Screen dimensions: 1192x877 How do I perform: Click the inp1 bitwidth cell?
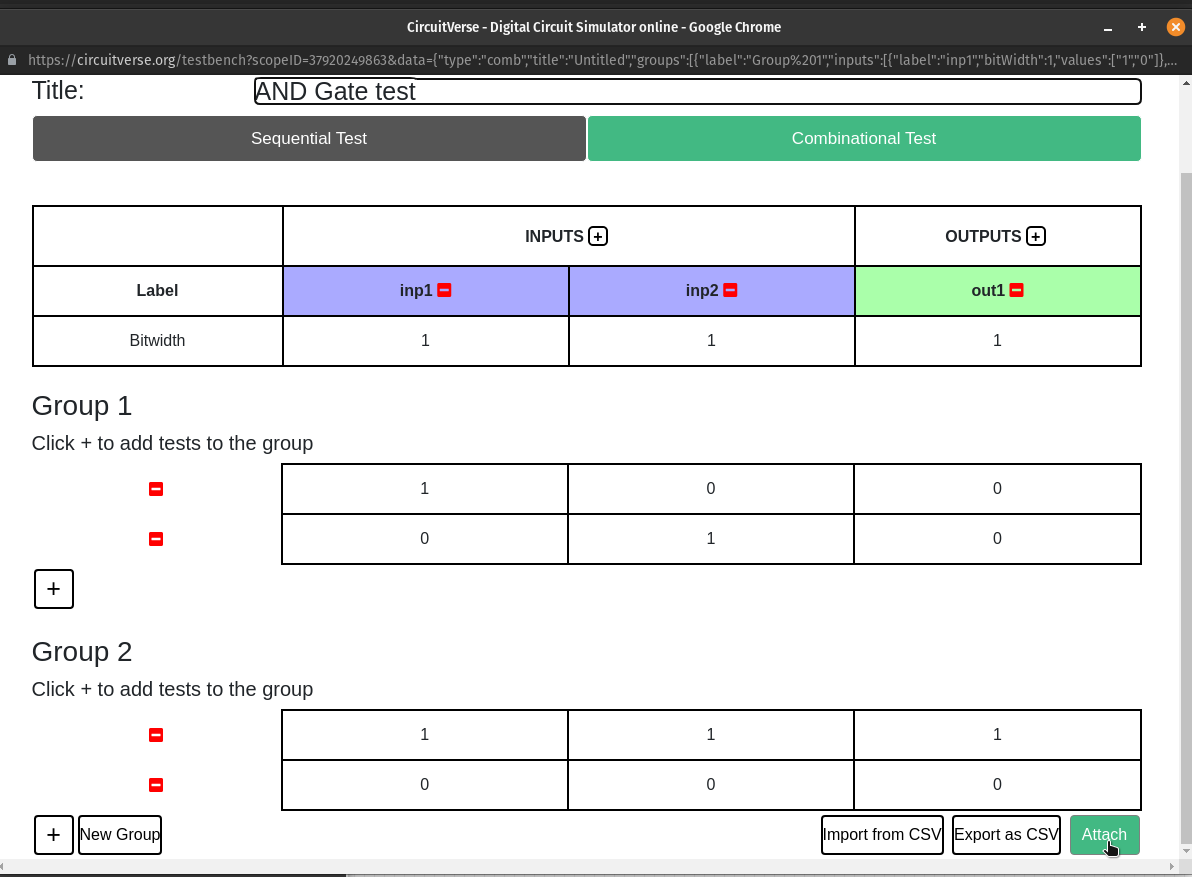[426, 341]
